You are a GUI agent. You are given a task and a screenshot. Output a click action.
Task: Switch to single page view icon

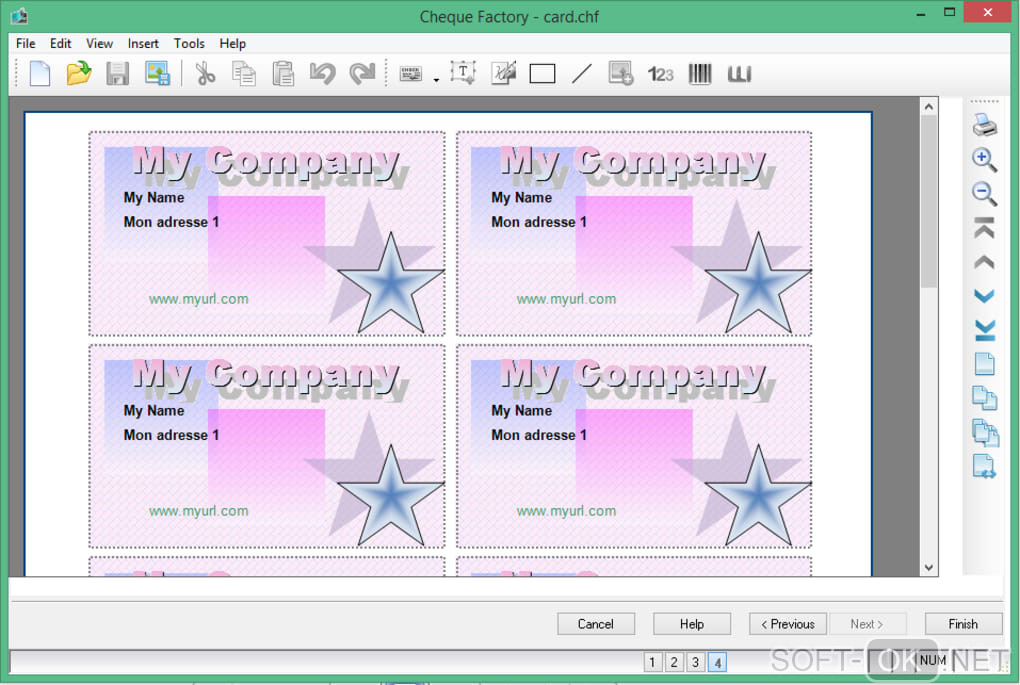(x=984, y=364)
